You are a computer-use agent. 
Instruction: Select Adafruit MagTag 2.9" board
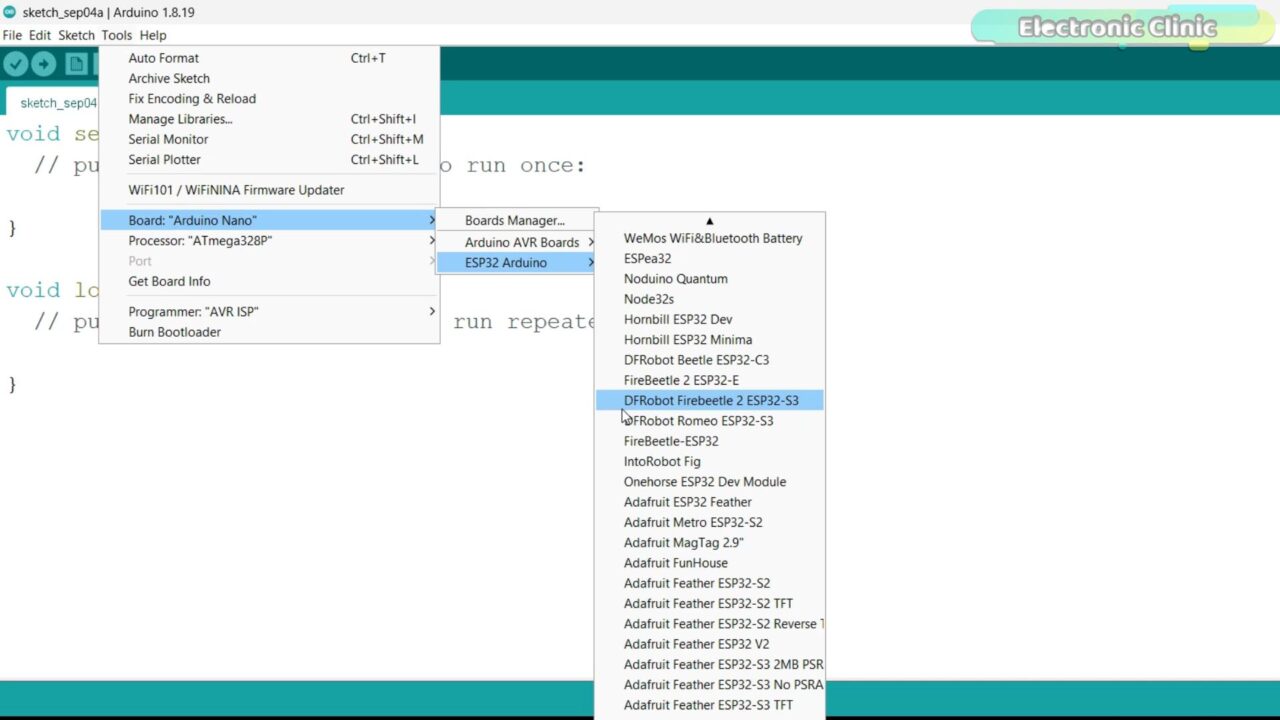point(710,542)
